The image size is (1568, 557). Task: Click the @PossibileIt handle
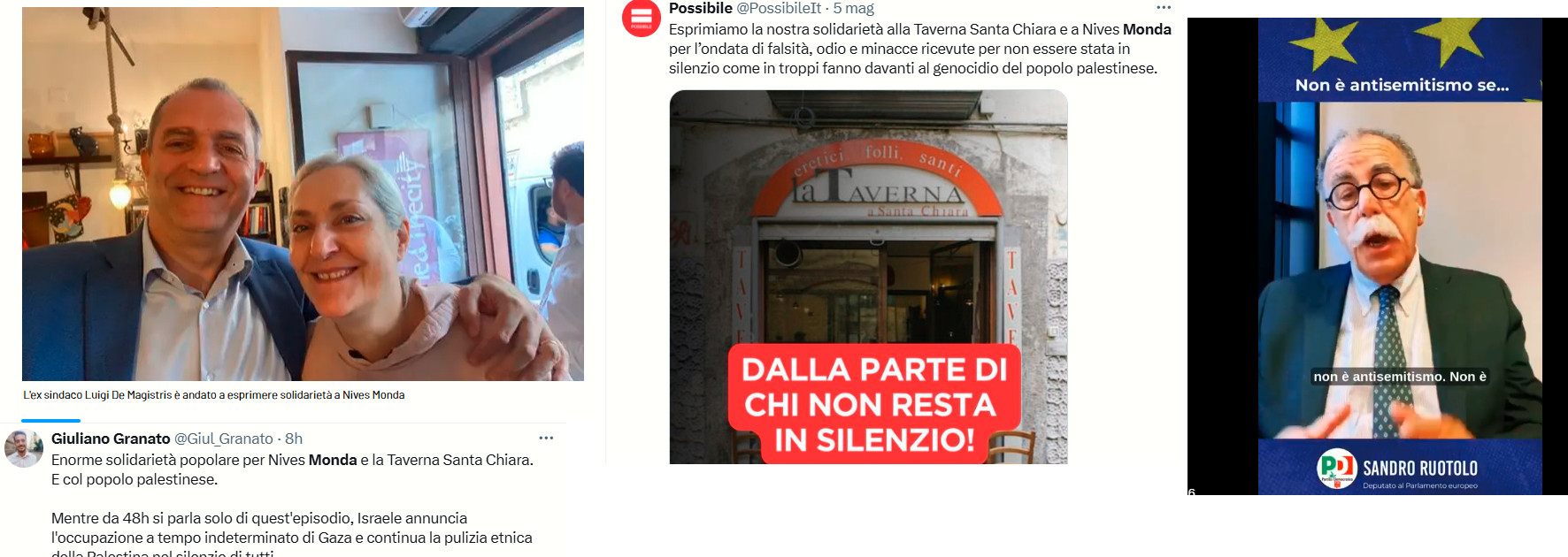pos(779,8)
